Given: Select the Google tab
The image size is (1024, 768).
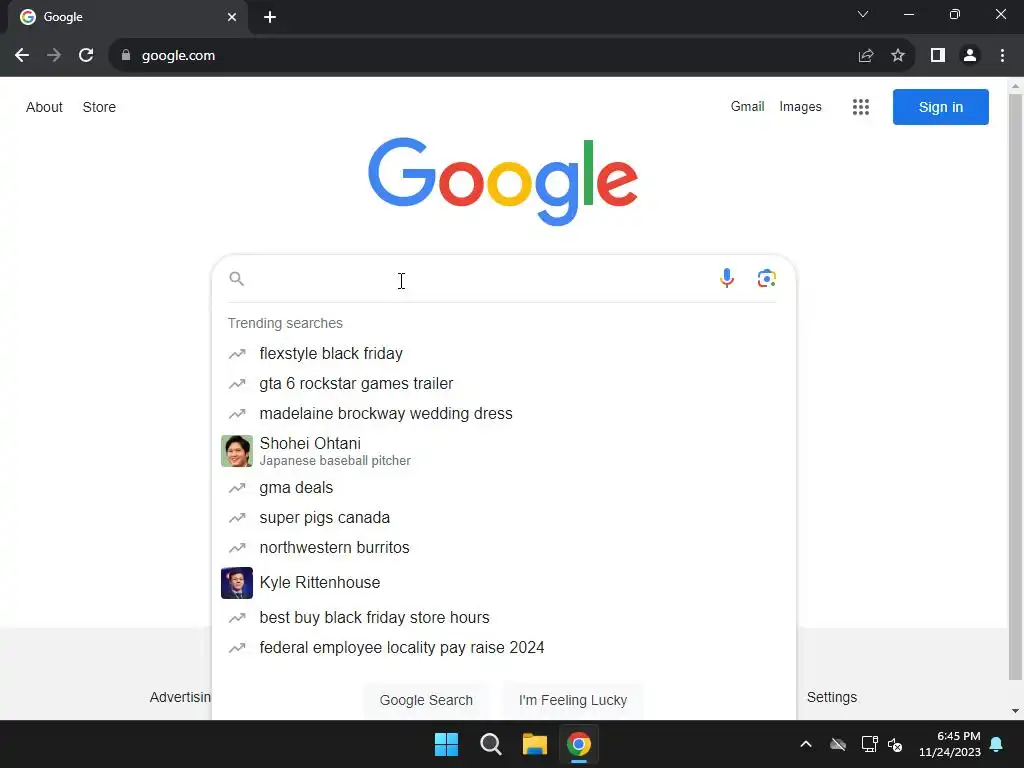Looking at the screenshot, I should pyautogui.click(x=127, y=17).
